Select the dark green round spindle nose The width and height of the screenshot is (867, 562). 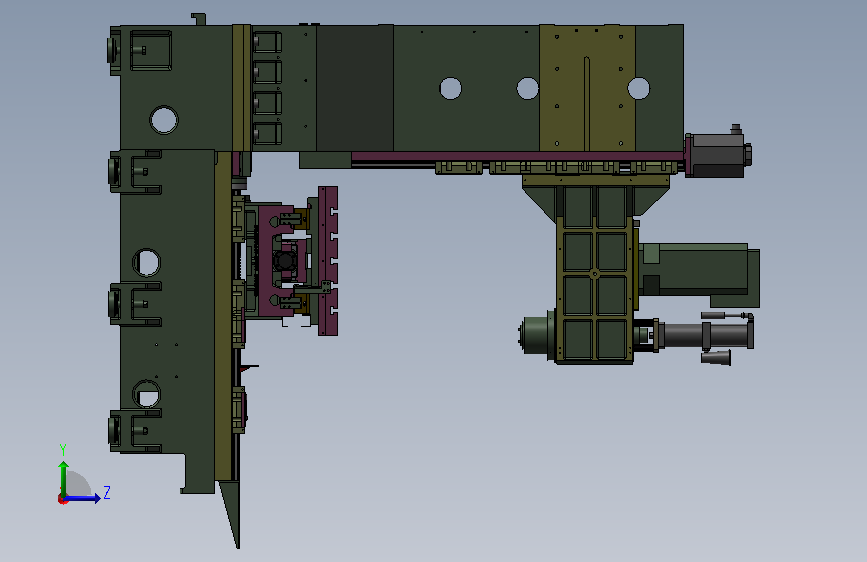coord(536,334)
